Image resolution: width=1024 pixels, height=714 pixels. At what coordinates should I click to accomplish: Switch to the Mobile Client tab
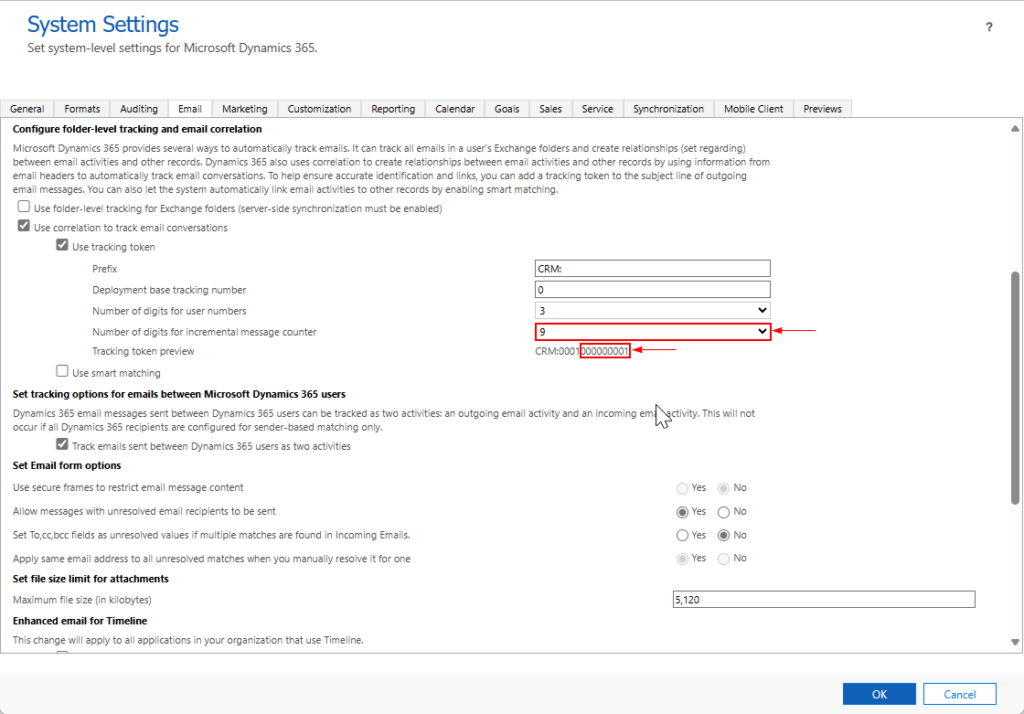point(753,108)
